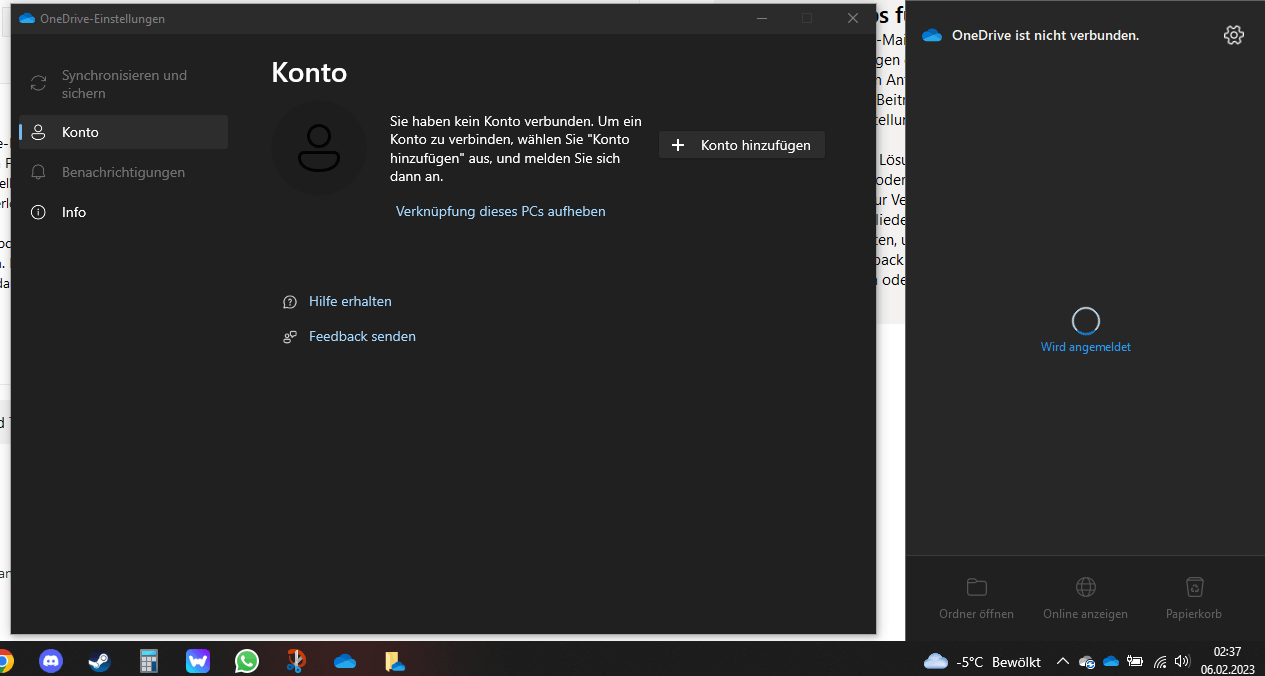Click Ordner öffnen in OneDrive flyout
The image size is (1265, 676).
(x=977, y=597)
